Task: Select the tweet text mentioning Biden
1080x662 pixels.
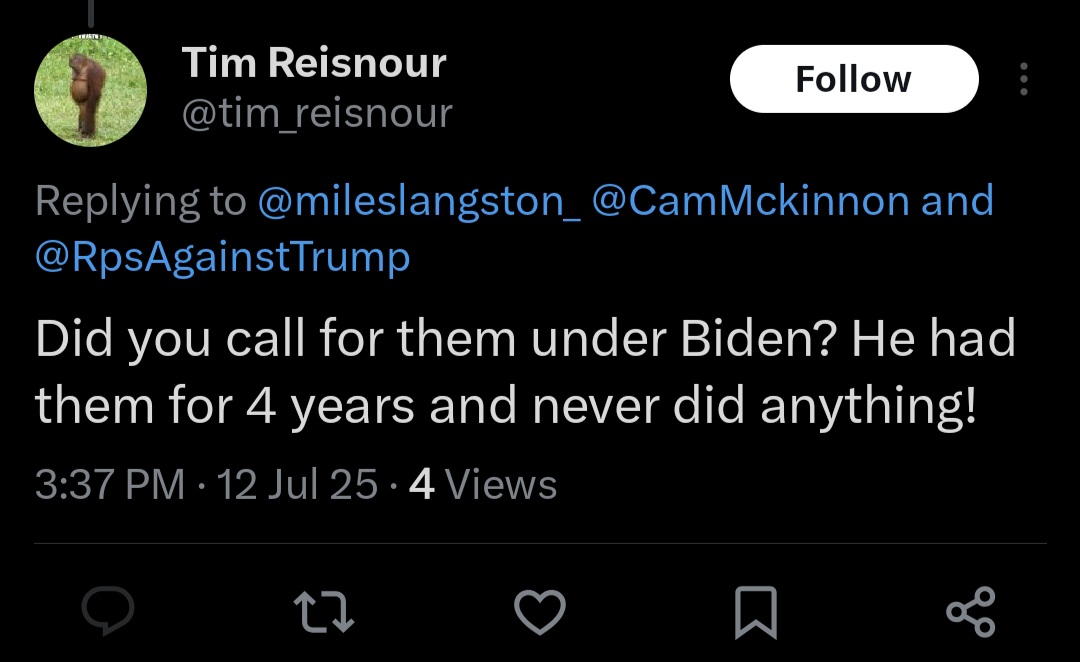Action: click(526, 372)
